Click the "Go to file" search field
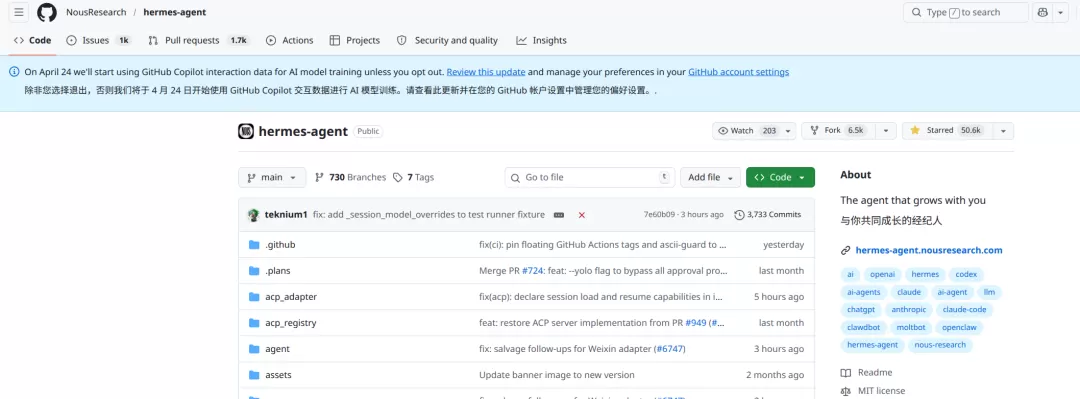The width and height of the screenshot is (1080, 399). (589, 177)
